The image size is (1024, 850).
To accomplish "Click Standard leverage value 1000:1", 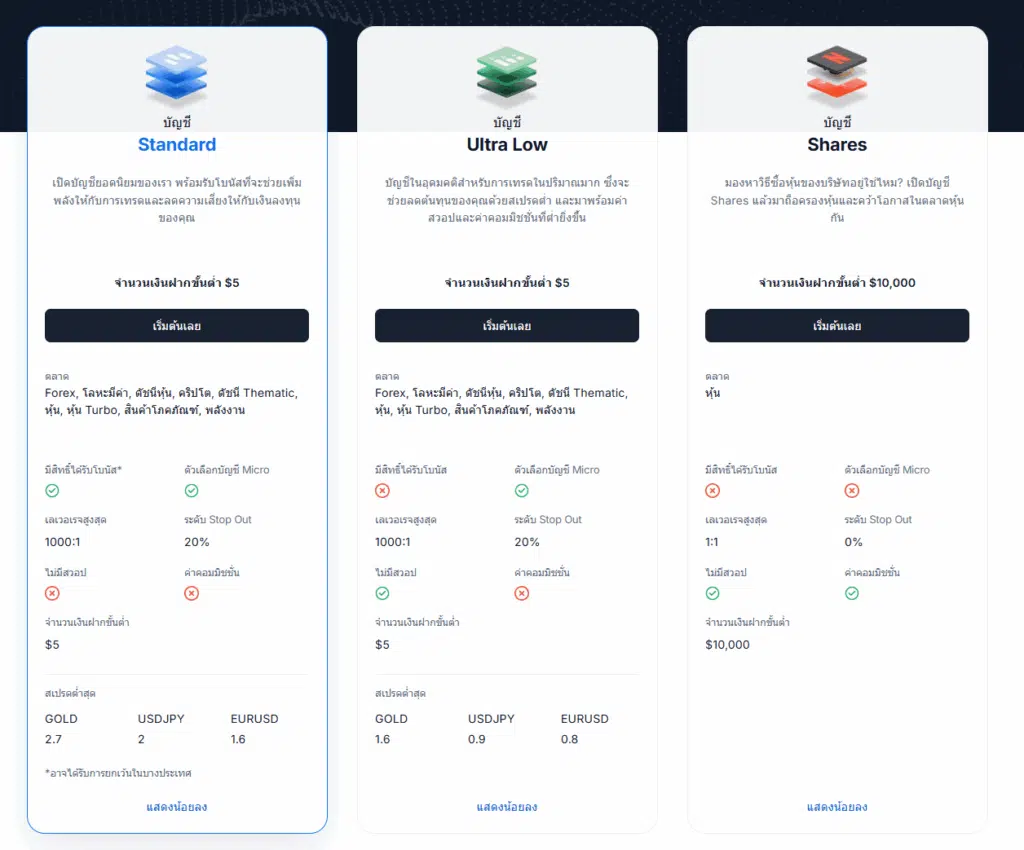I will point(62,542).
